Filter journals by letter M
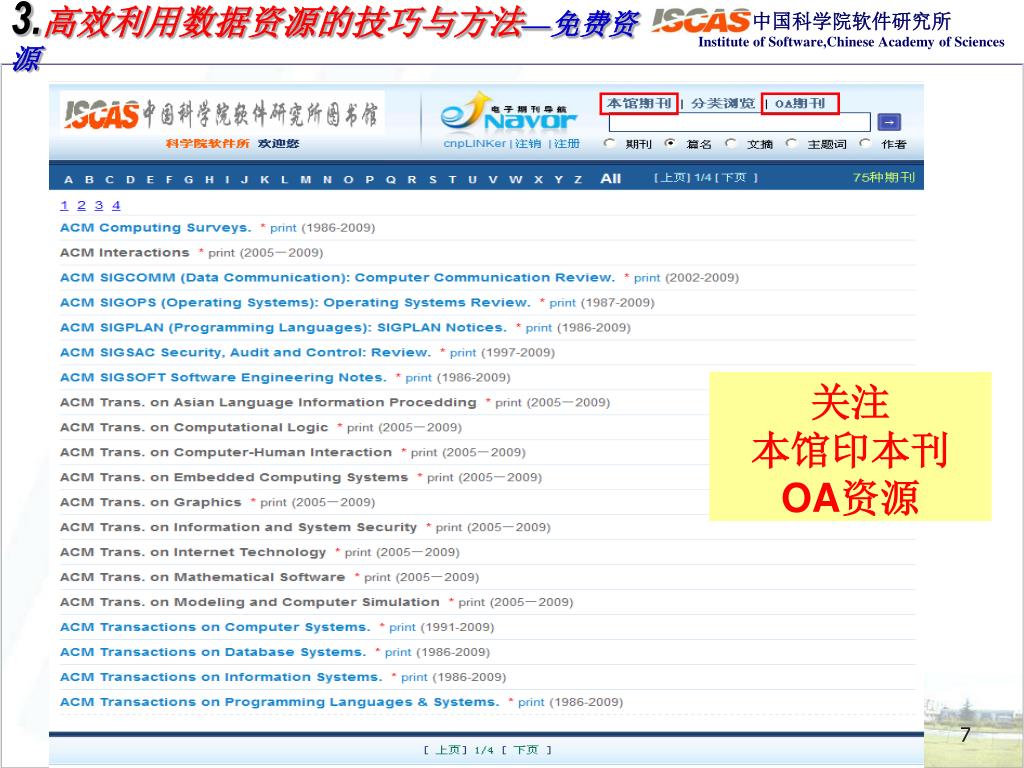Viewport: 1024px width, 768px height. (x=306, y=180)
